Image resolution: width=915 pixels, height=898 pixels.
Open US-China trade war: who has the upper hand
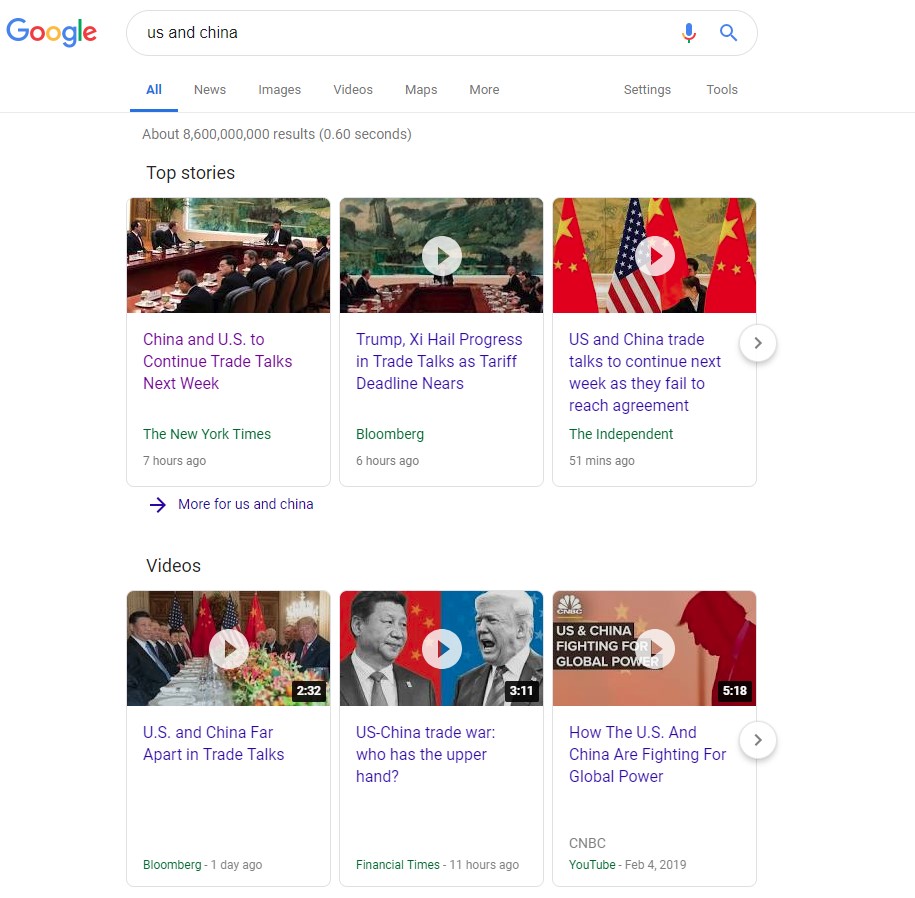(x=425, y=754)
